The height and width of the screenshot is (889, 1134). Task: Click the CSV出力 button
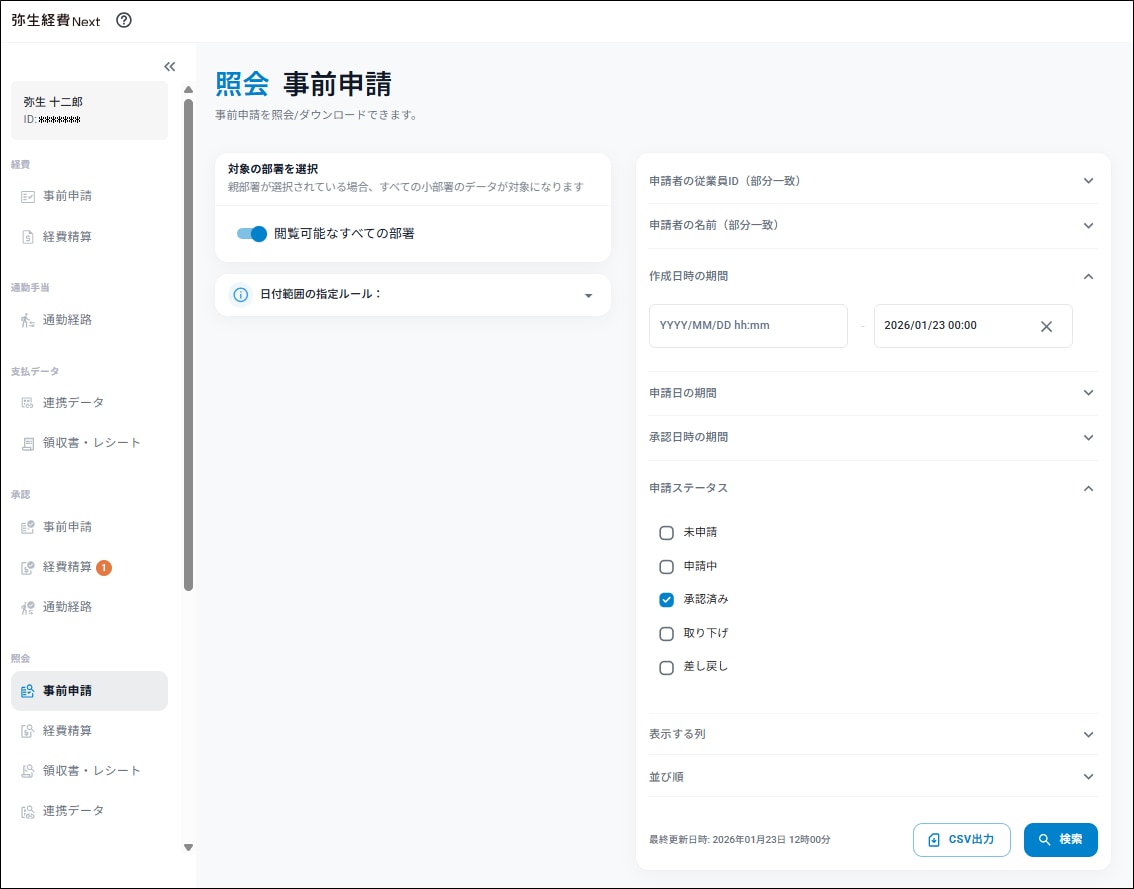[x=961, y=840]
